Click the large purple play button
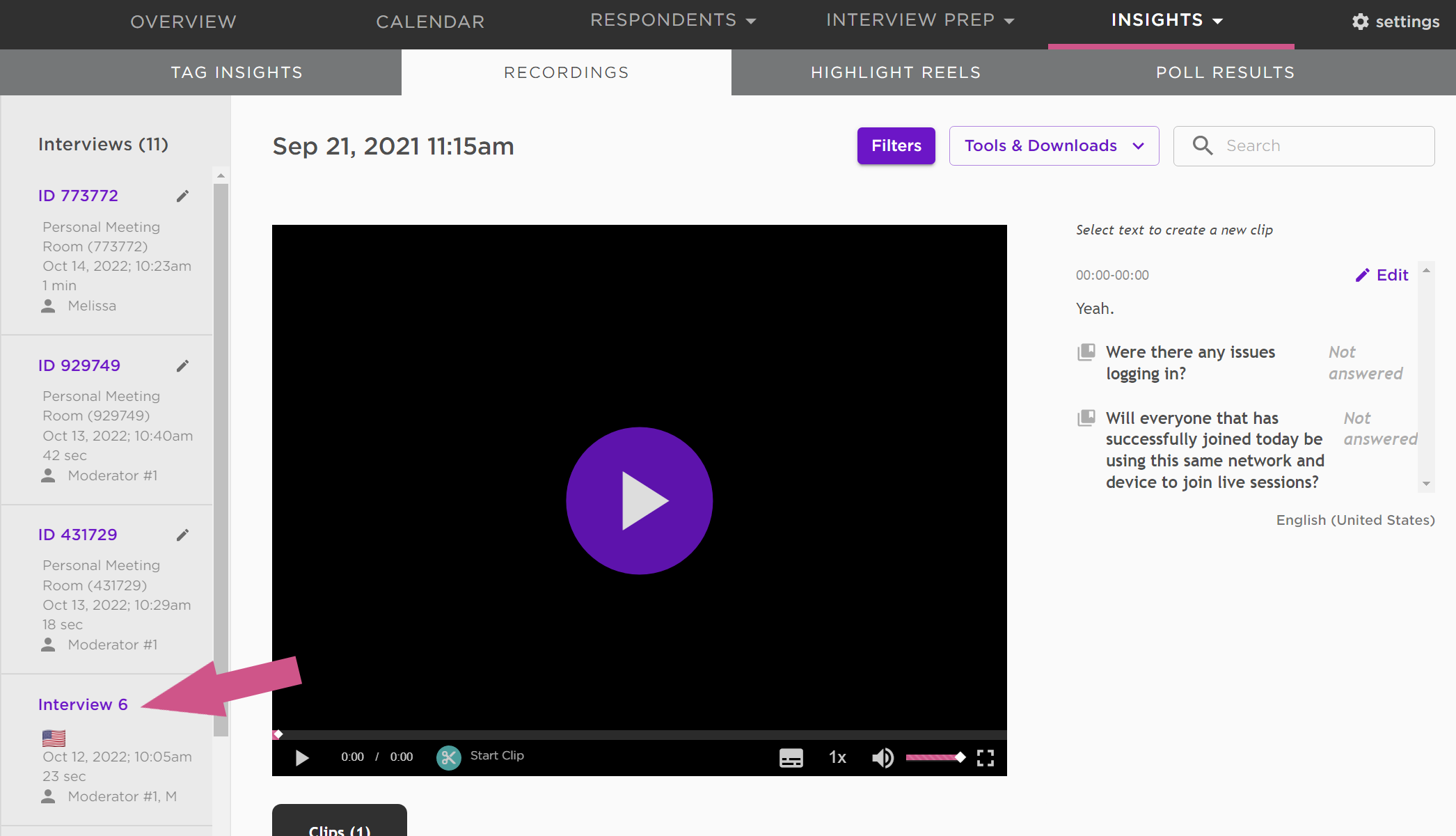The width and height of the screenshot is (1456, 836). coord(639,500)
